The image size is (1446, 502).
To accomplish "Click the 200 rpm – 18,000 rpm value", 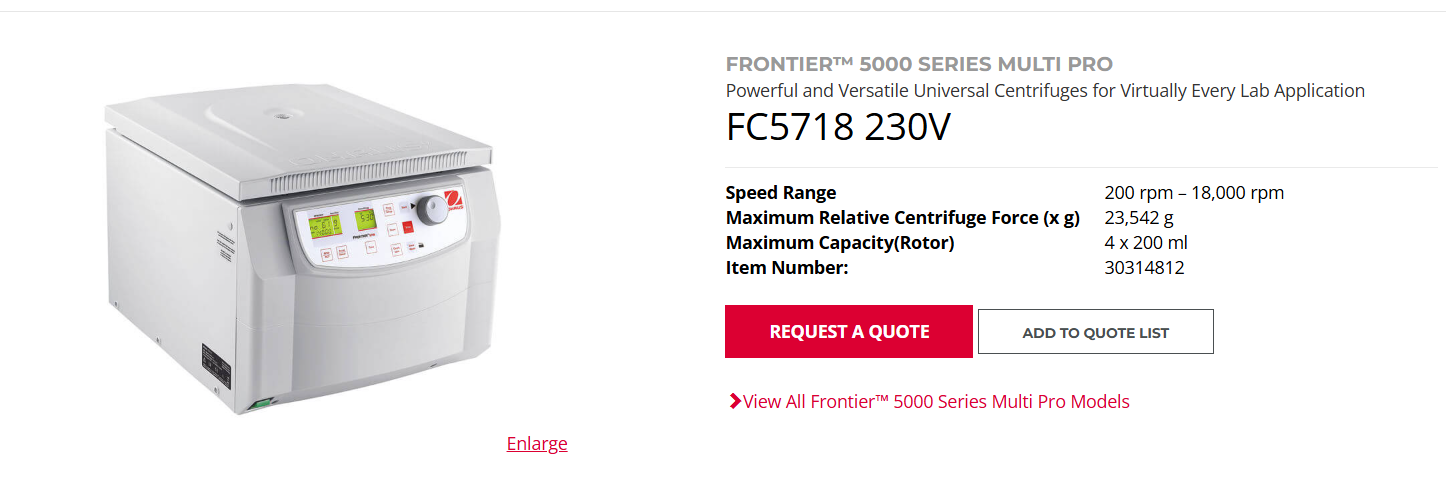I will click(1194, 192).
